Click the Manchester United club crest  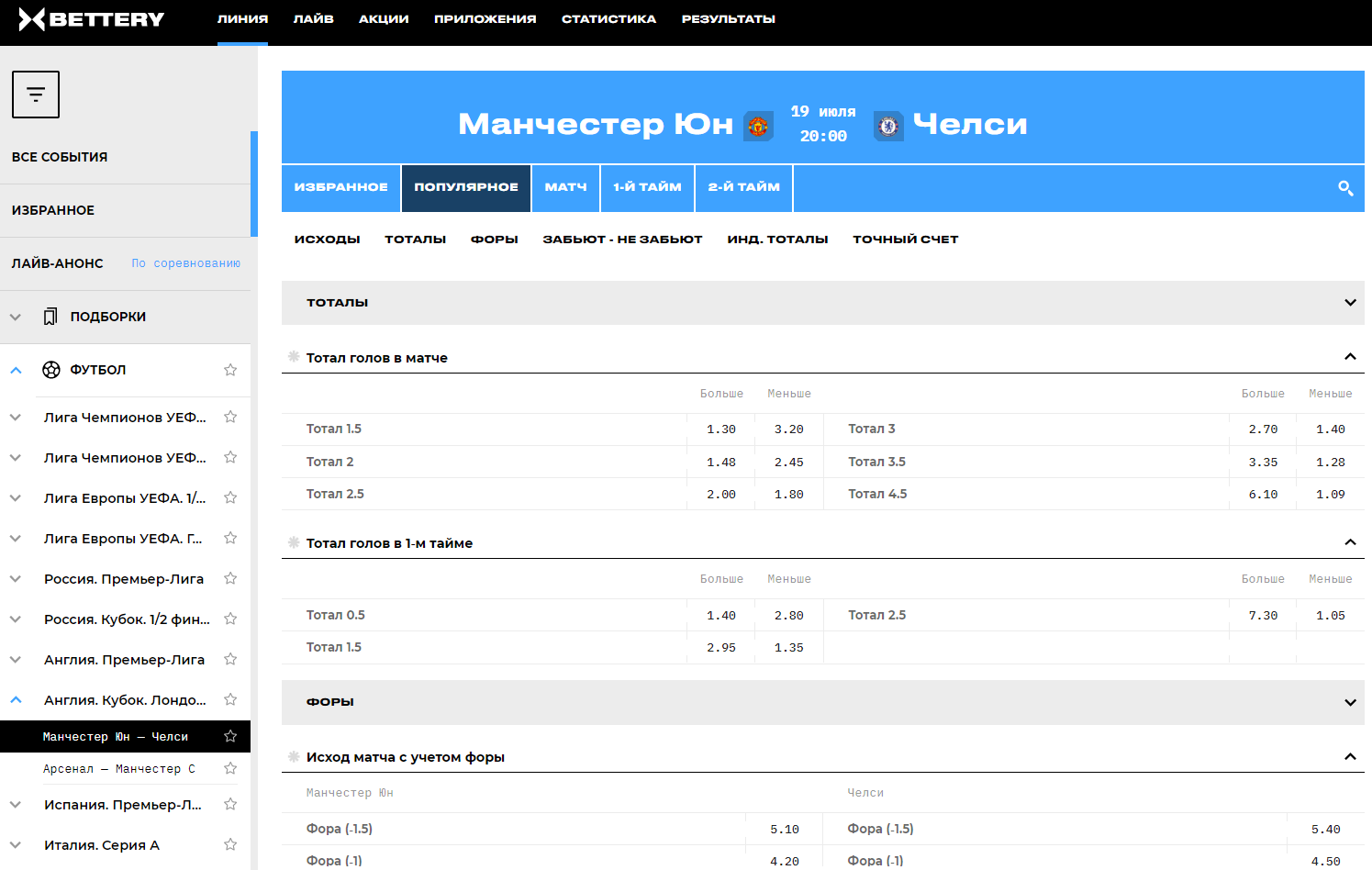point(758,126)
